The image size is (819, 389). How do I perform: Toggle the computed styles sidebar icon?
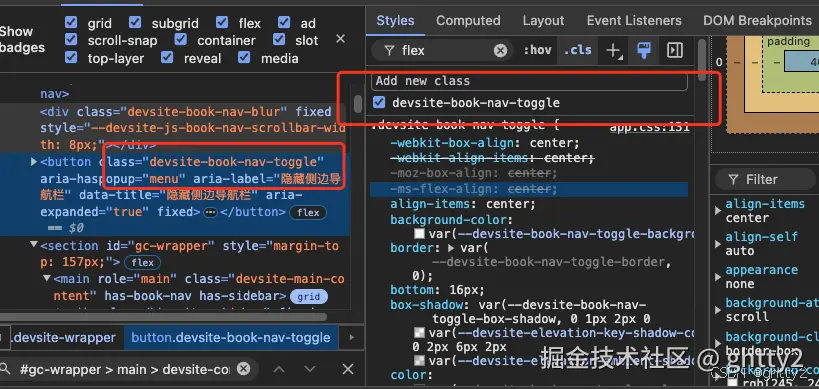point(675,50)
